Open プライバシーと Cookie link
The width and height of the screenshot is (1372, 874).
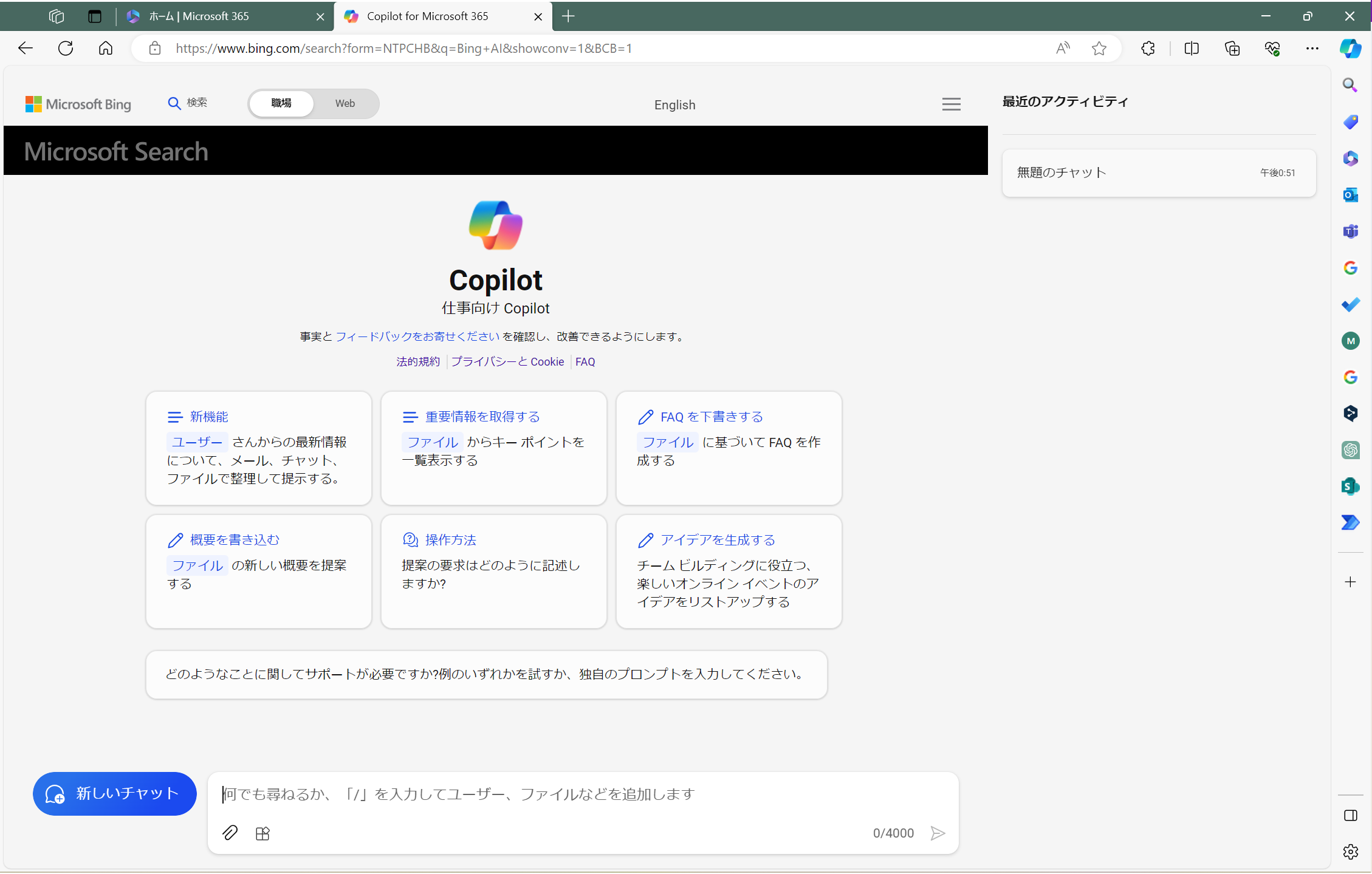(x=507, y=362)
